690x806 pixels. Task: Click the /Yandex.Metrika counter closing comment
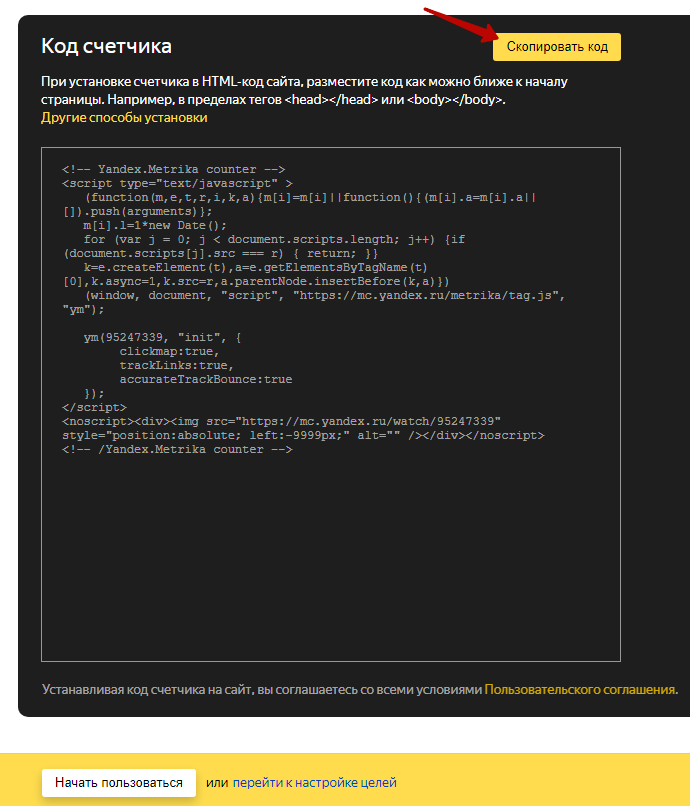click(177, 449)
